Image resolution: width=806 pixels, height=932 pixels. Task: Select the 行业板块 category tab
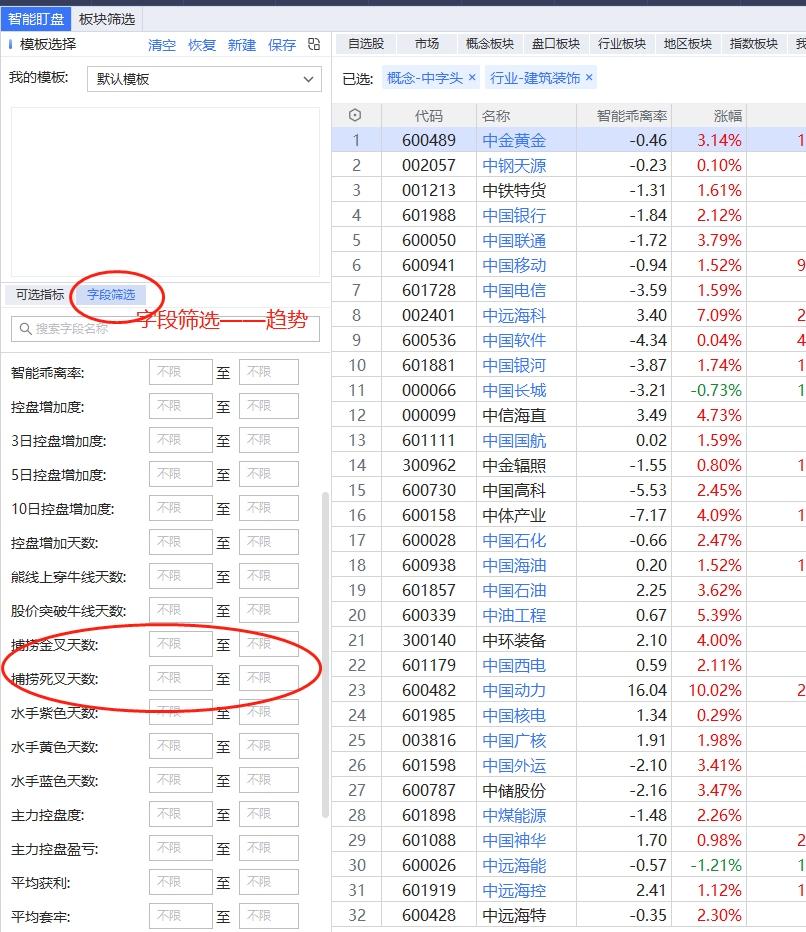pyautogui.click(x=622, y=44)
